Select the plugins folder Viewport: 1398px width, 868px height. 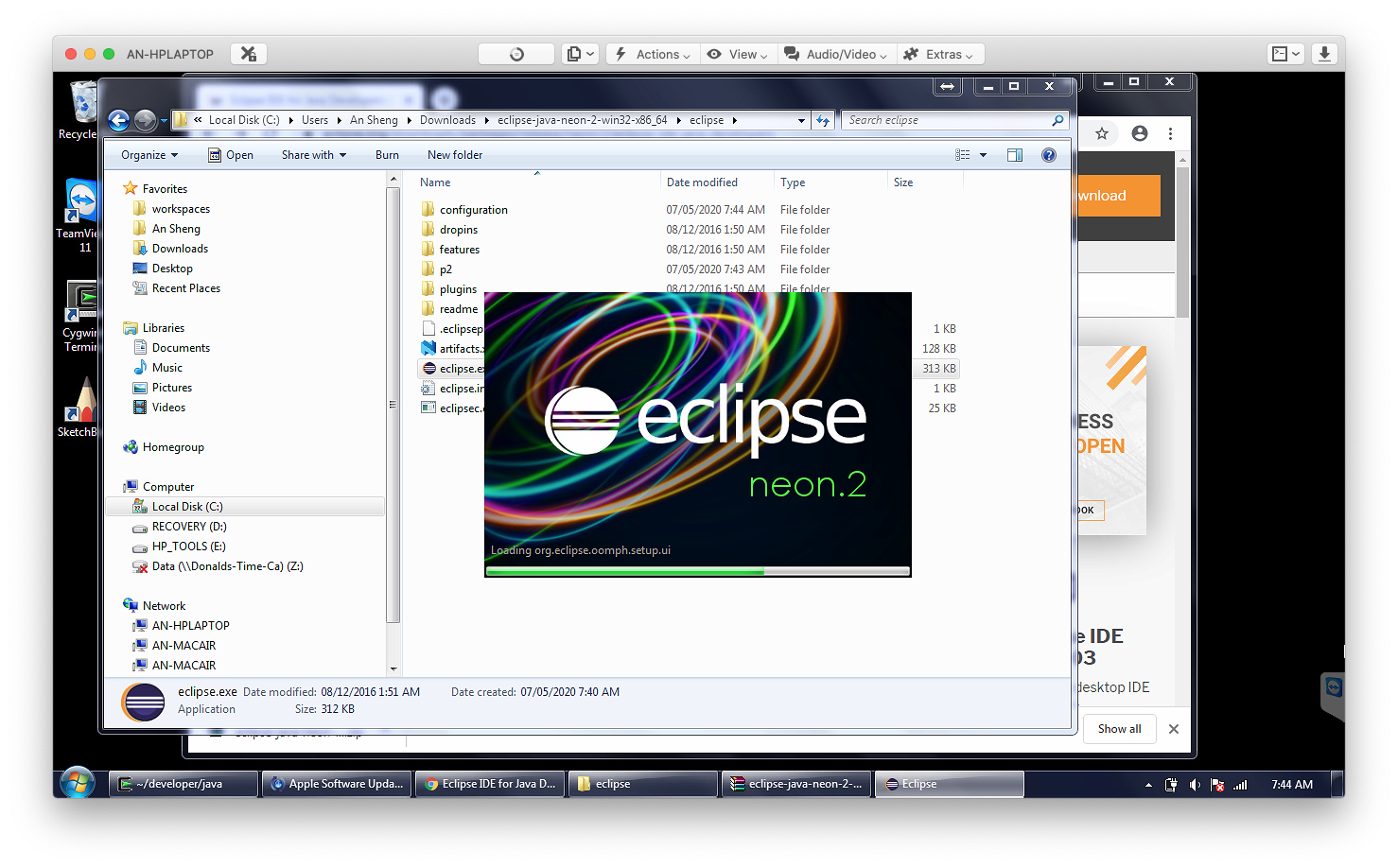pyautogui.click(x=458, y=289)
